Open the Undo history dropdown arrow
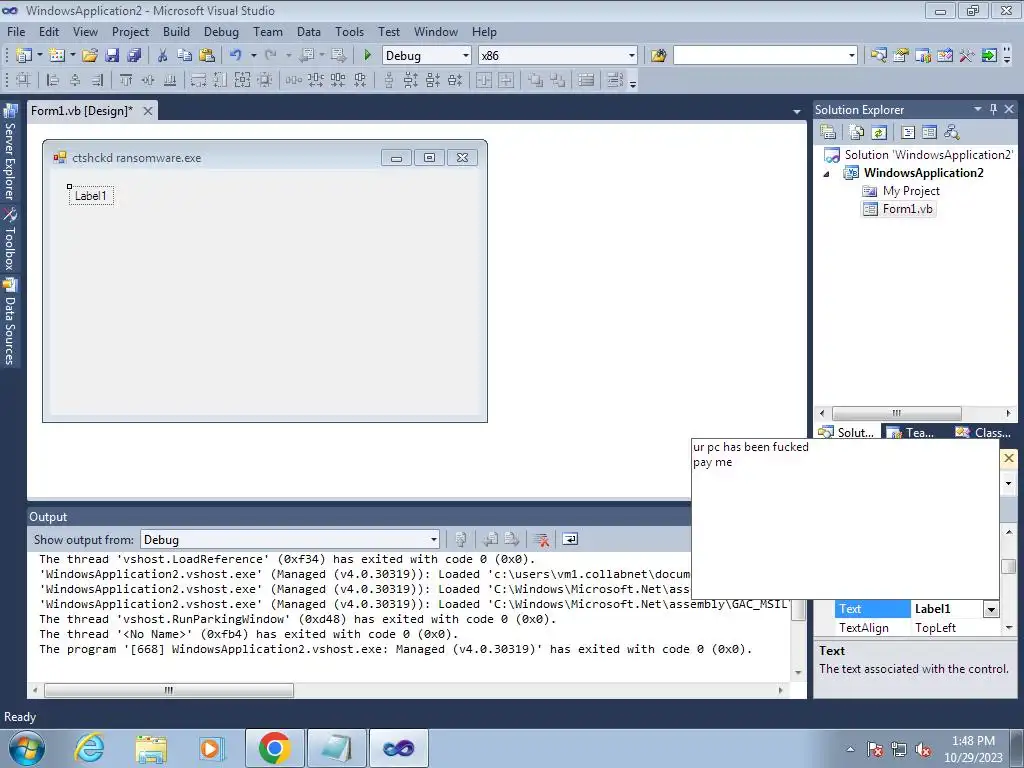 tap(253, 56)
